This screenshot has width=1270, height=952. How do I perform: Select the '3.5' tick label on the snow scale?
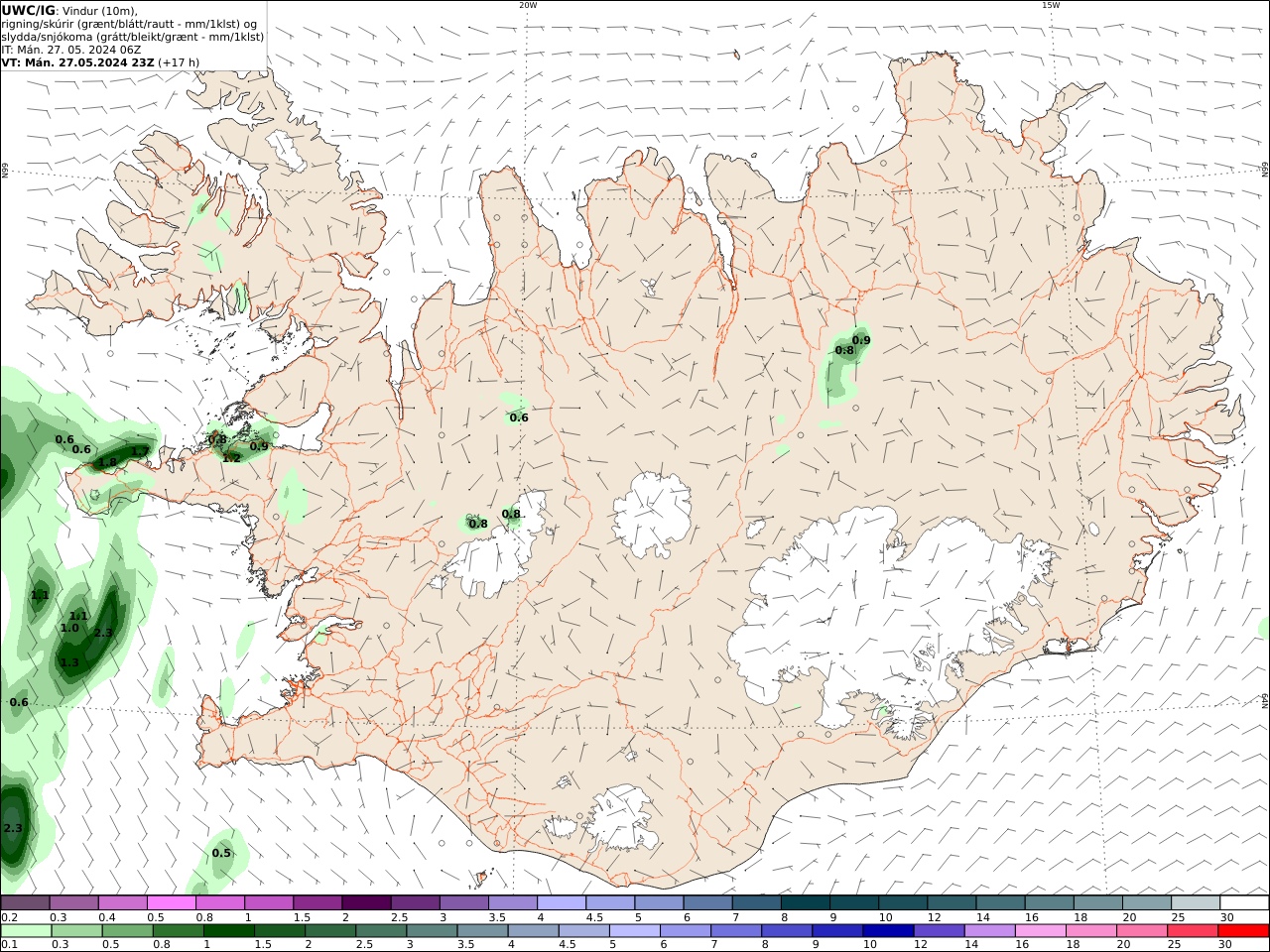pos(496,917)
